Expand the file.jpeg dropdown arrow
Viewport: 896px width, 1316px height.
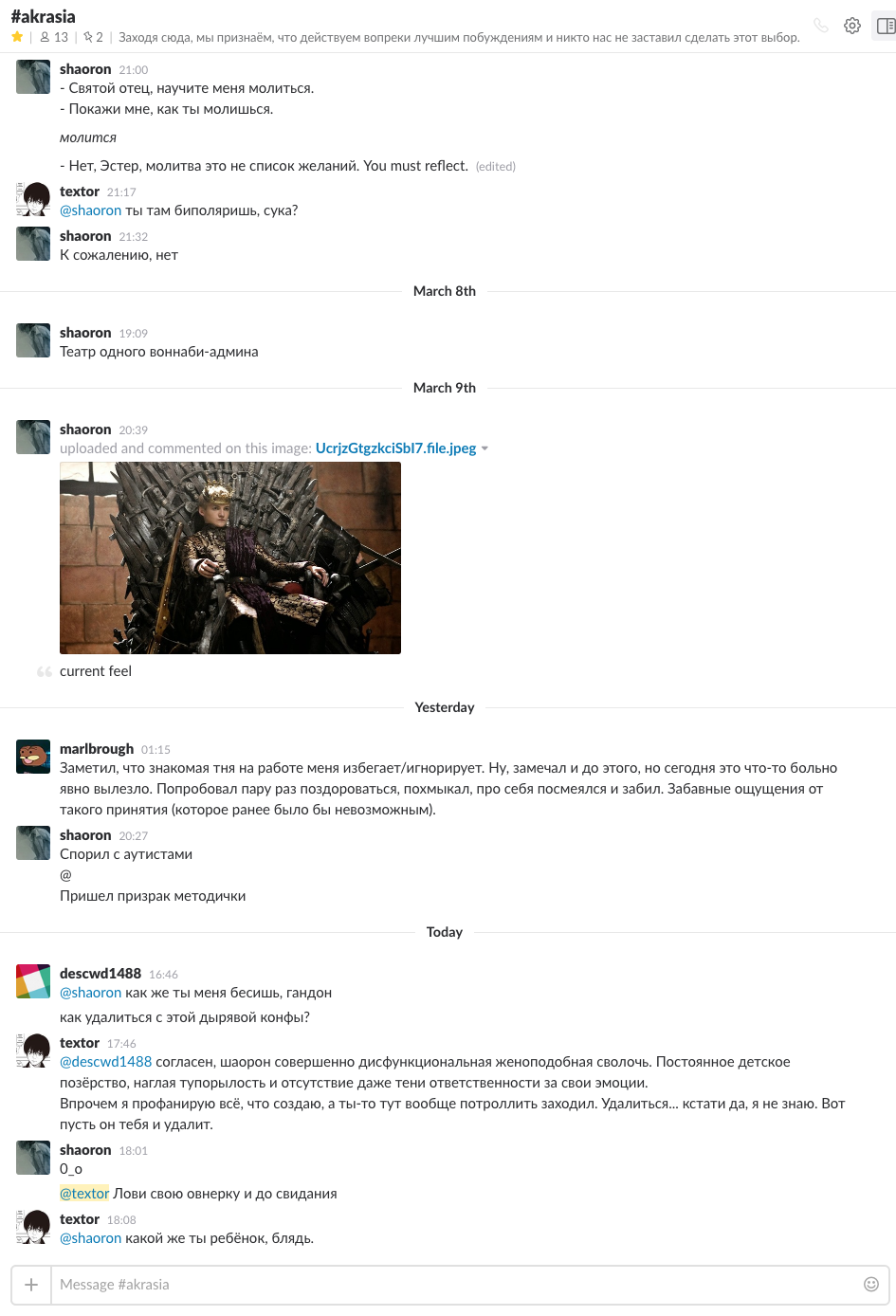pyautogui.click(x=485, y=448)
